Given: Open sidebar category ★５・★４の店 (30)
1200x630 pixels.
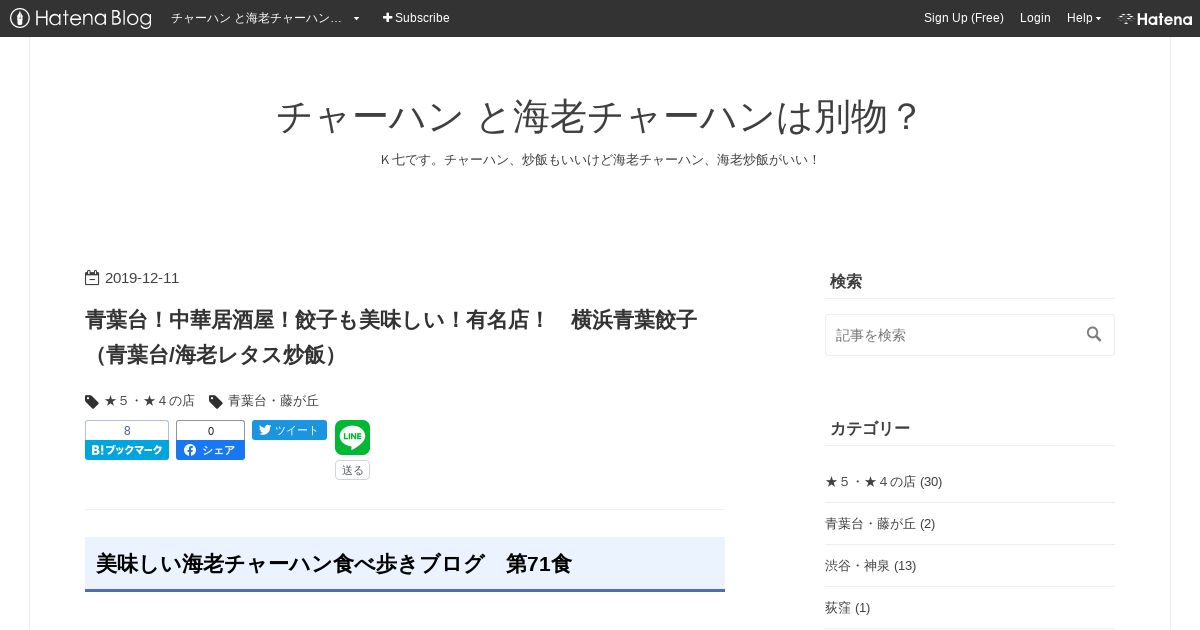Looking at the screenshot, I should coord(883,482).
